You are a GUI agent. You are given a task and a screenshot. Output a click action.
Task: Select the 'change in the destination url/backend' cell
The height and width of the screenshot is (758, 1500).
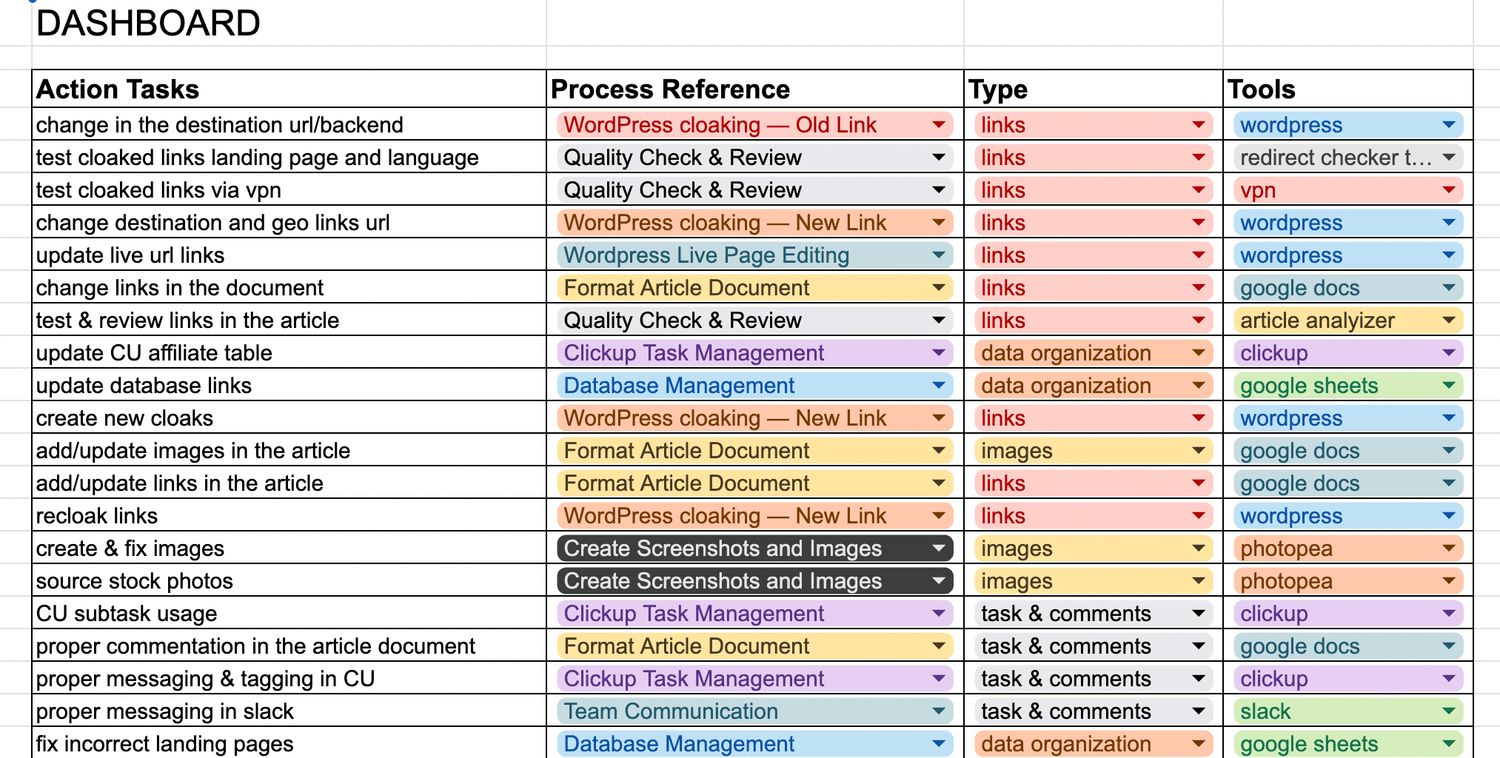tap(289, 125)
